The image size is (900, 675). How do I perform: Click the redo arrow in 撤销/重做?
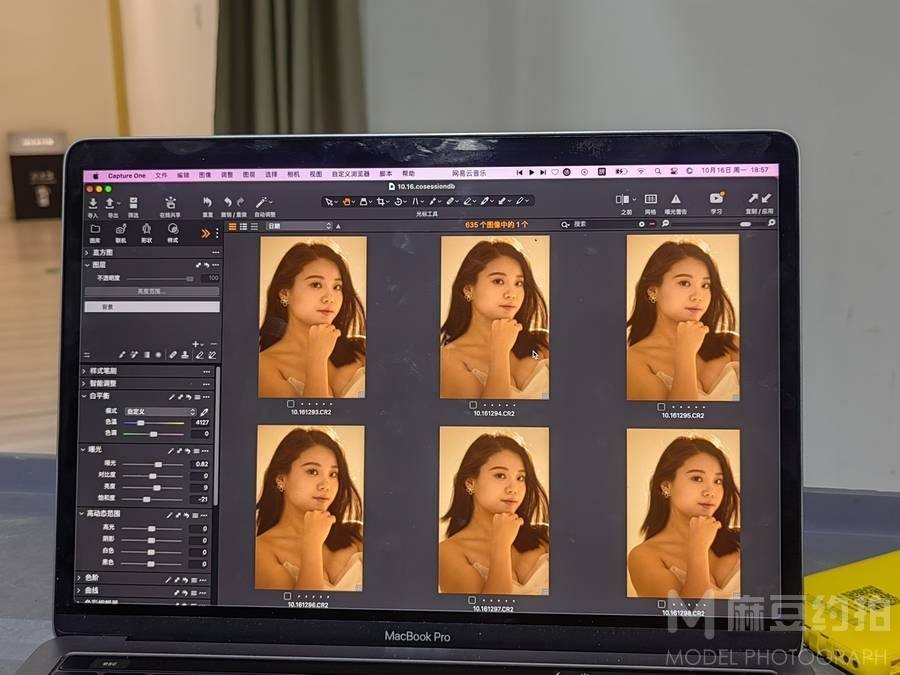(x=240, y=202)
